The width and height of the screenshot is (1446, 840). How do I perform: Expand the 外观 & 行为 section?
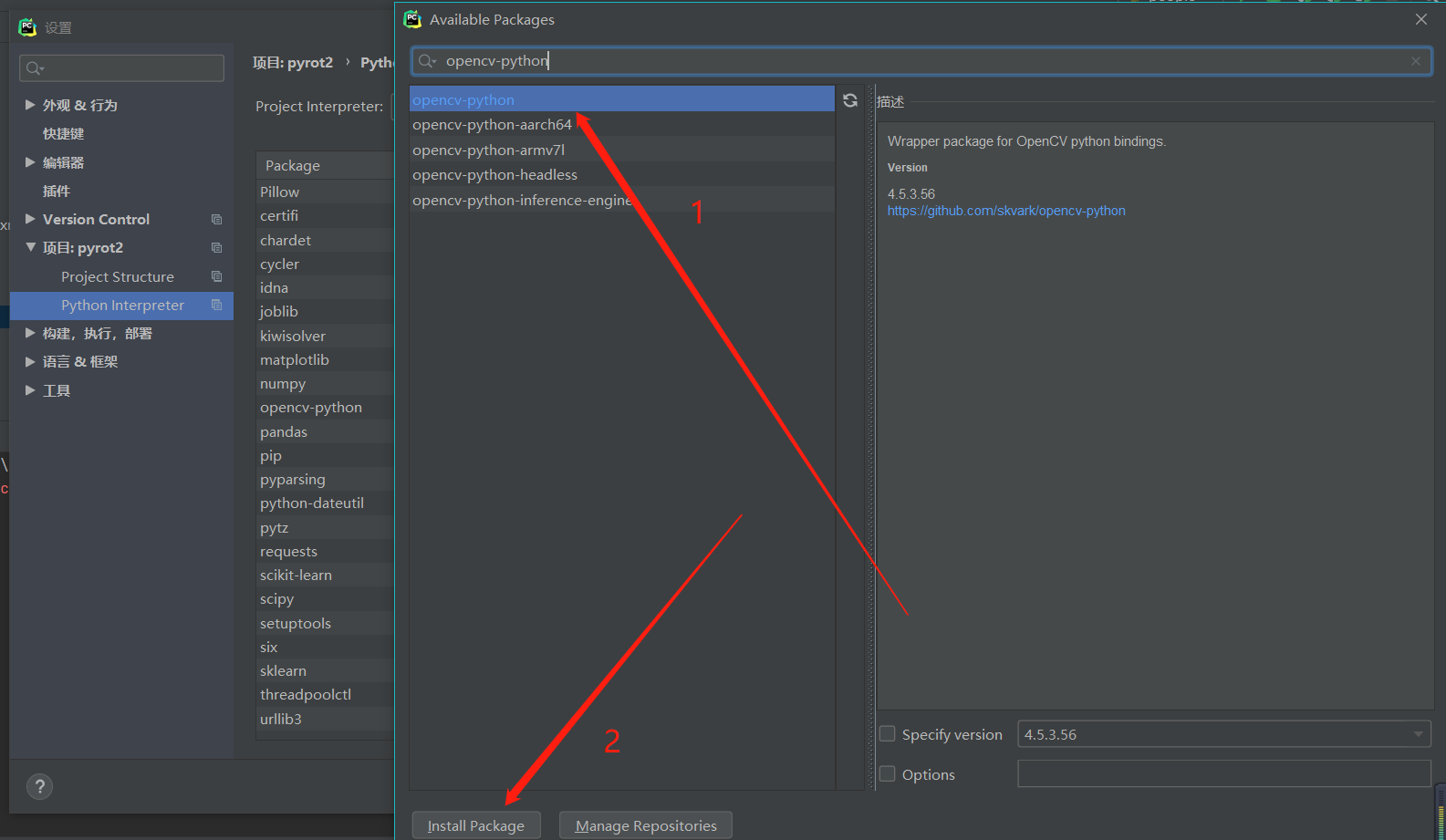30,105
